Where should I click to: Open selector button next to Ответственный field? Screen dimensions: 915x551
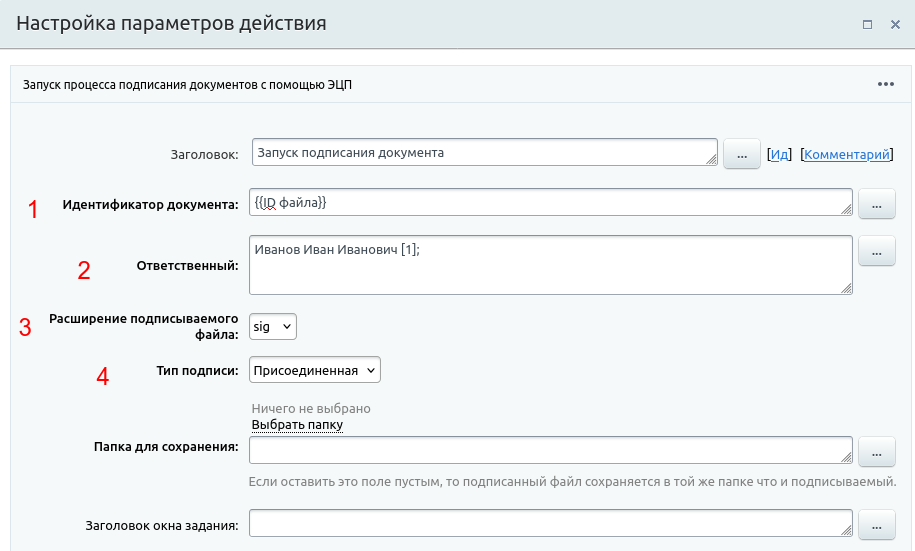click(x=876, y=251)
